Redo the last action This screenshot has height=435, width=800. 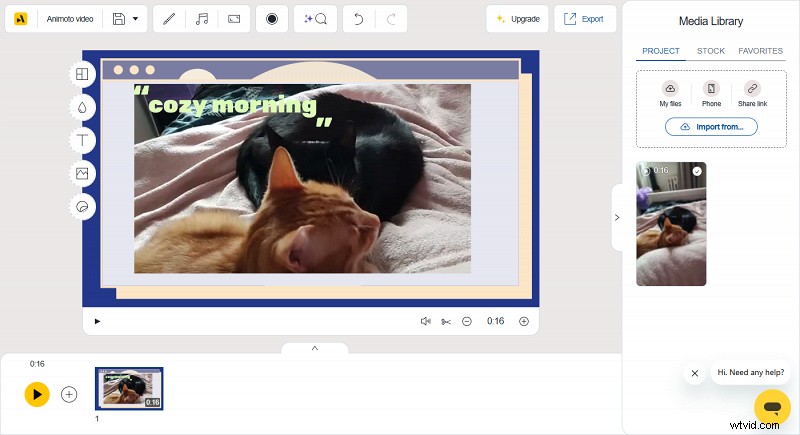coord(391,19)
